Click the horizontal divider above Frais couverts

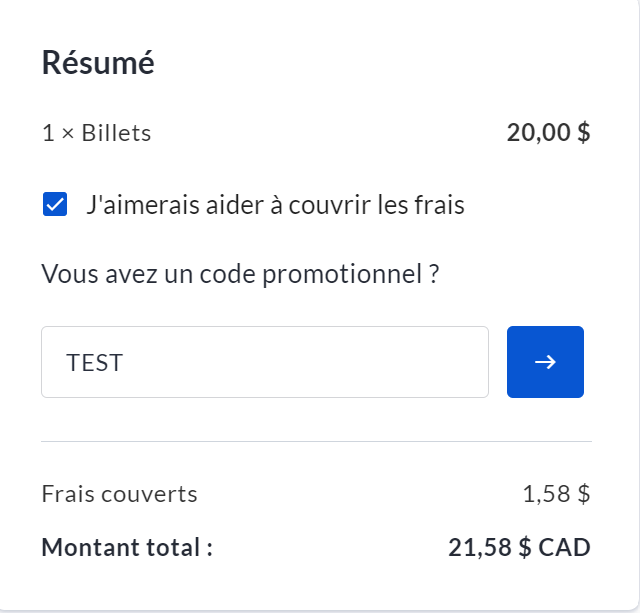[x=316, y=441]
